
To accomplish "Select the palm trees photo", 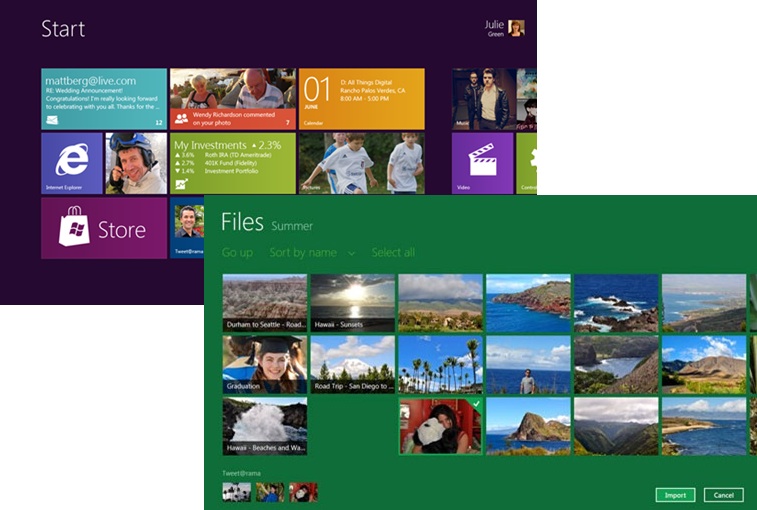I will click(440, 365).
